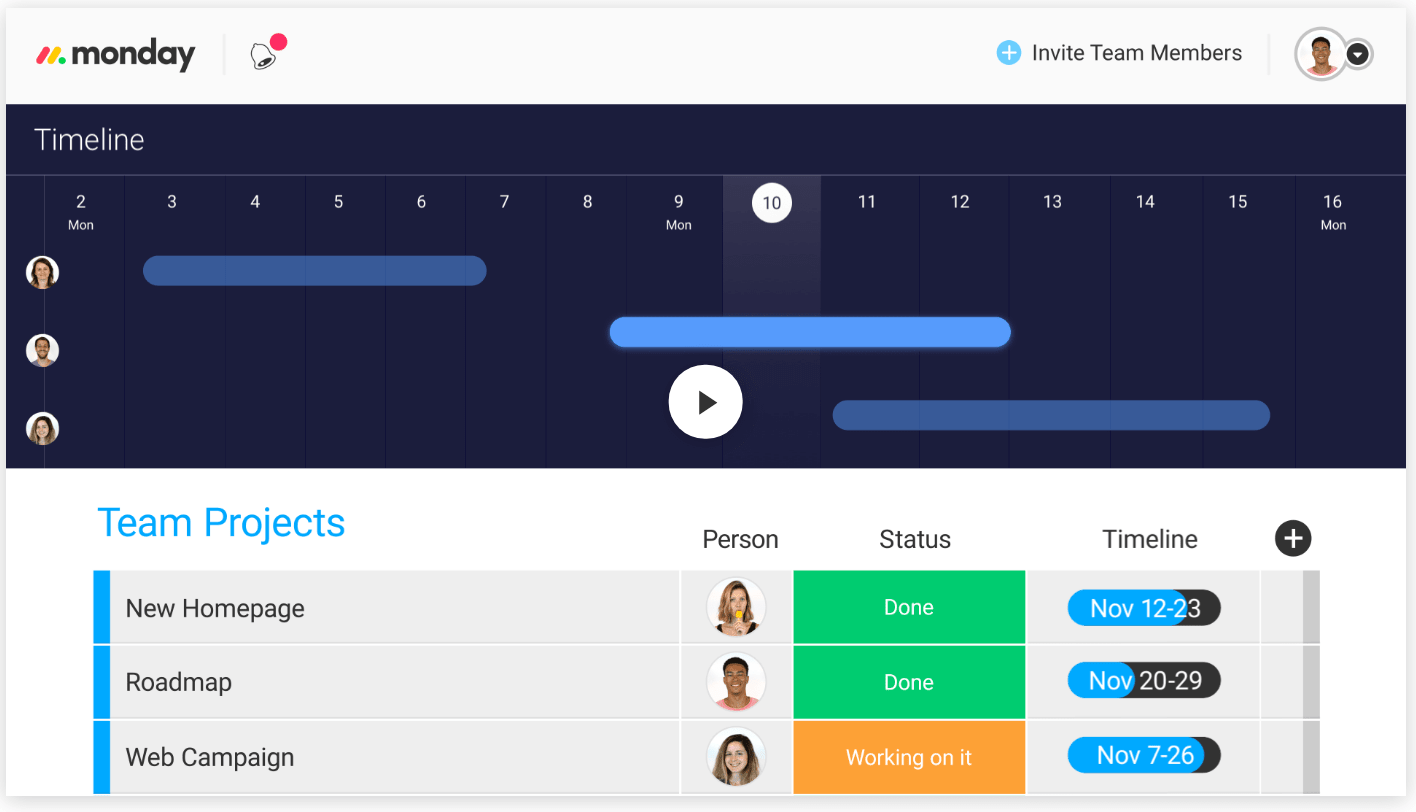Click the Web Campaign person avatar
Screen dimensions: 1416x812
tap(736, 757)
